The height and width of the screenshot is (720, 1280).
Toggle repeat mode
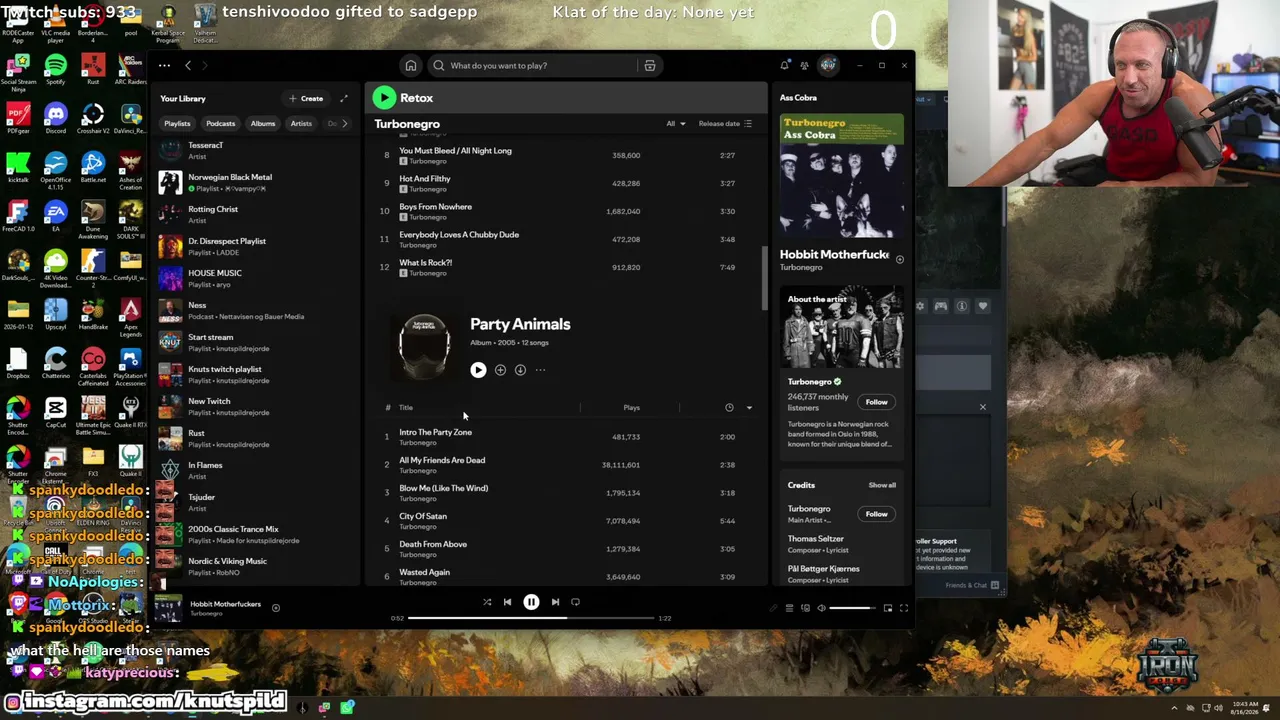(x=575, y=602)
